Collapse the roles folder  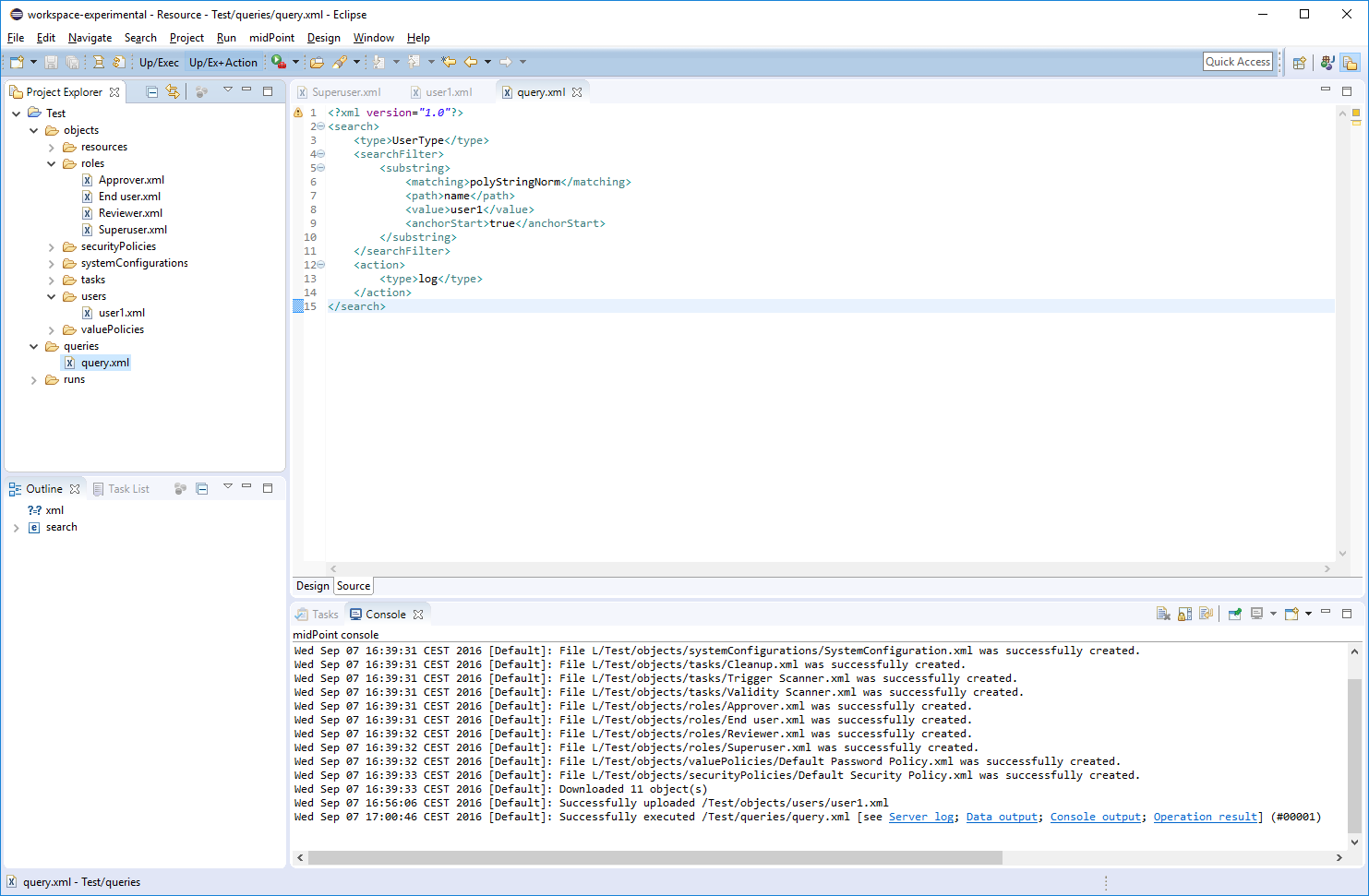click(52, 164)
